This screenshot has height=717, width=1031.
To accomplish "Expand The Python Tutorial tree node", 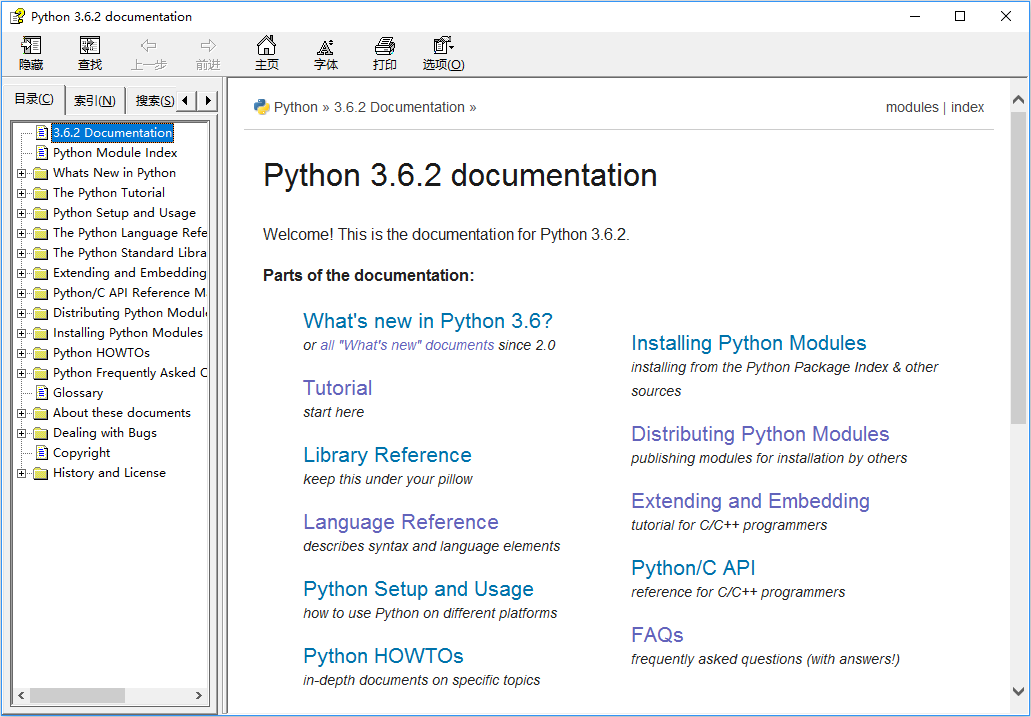I will [22, 193].
